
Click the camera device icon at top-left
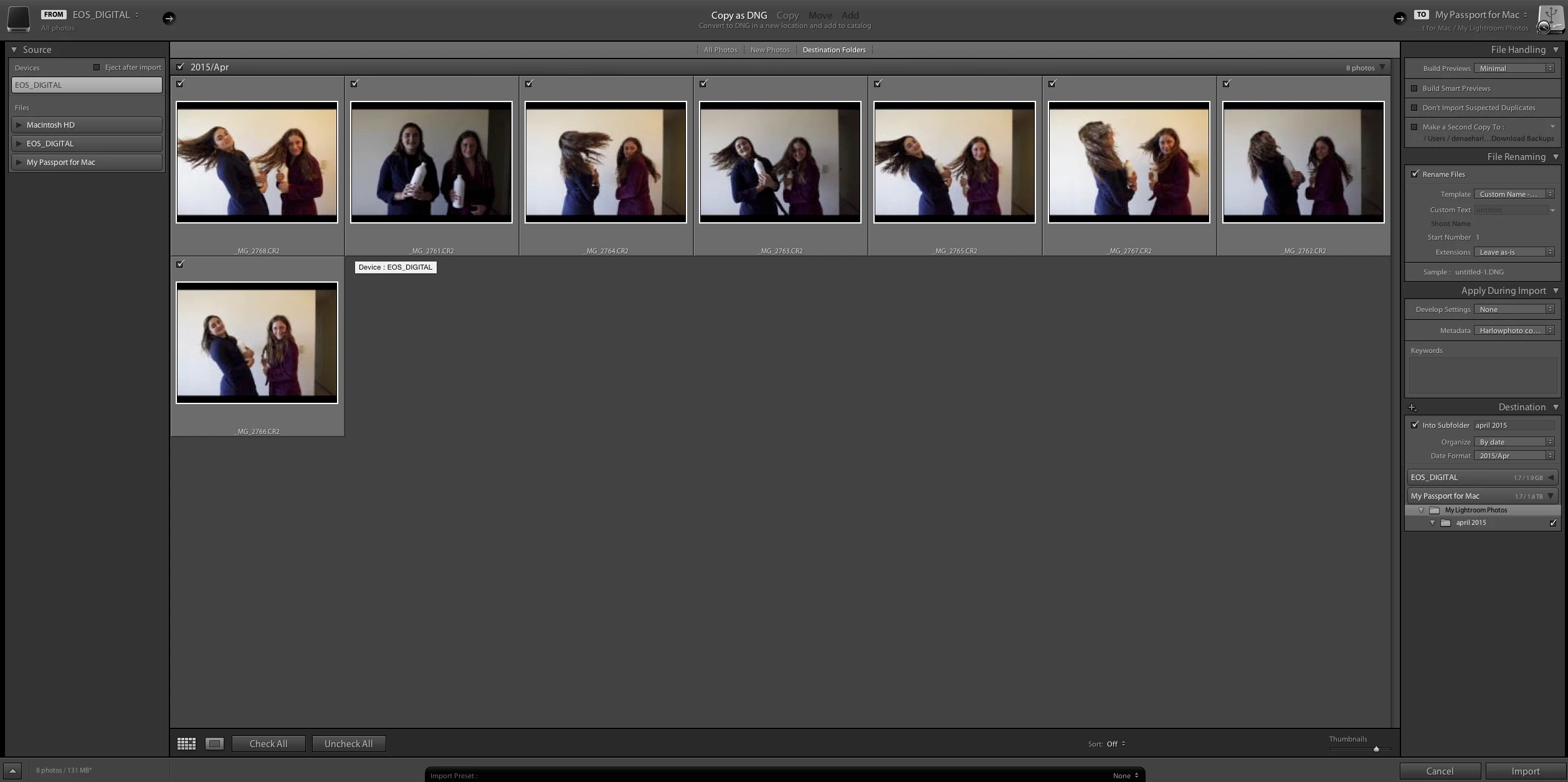[x=19, y=19]
